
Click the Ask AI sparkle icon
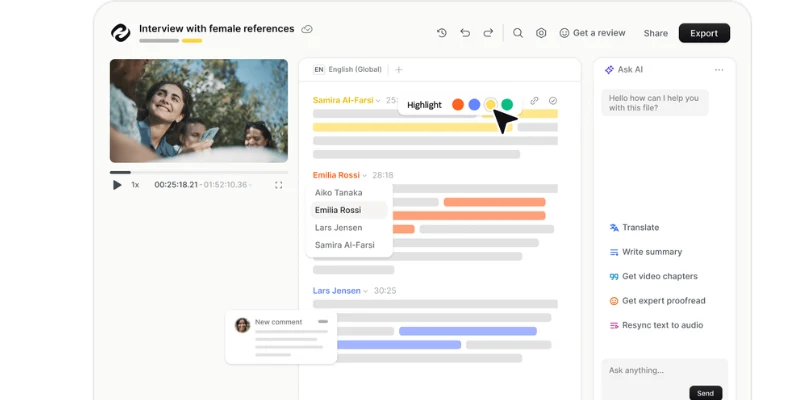click(609, 70)
